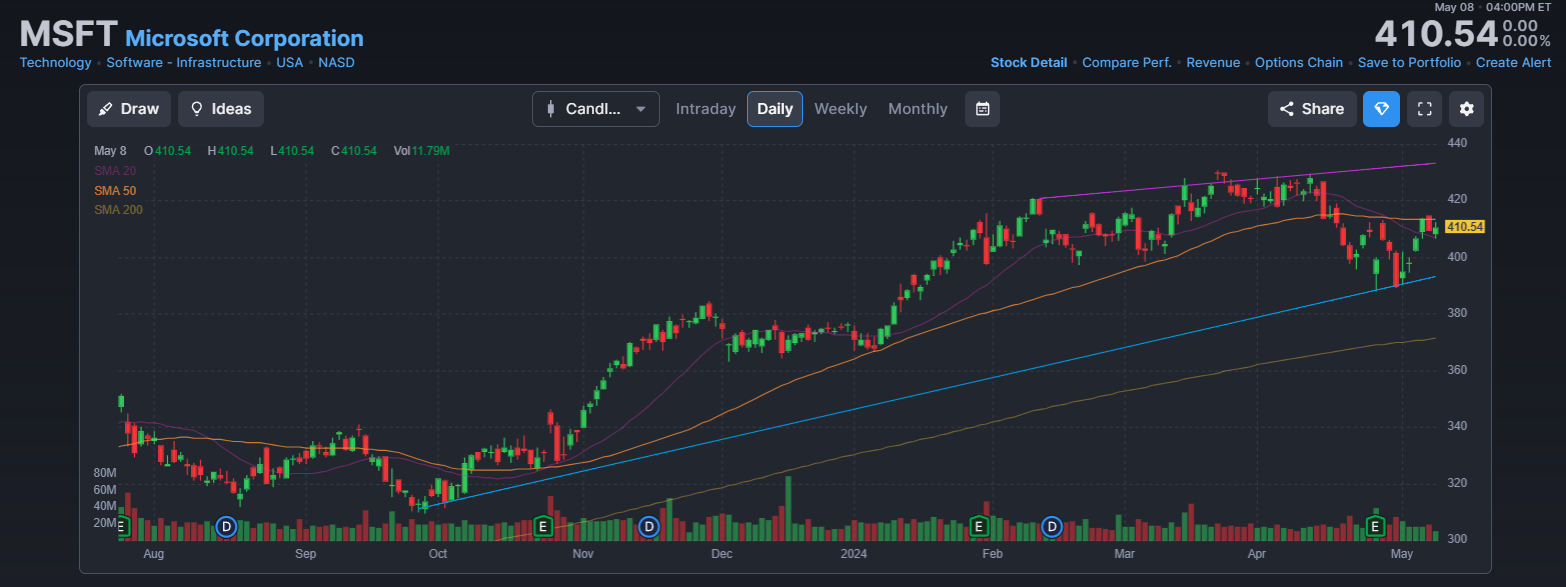Click the 440 price axis label
The image size is (1566, 587).
click(1457, 143)
